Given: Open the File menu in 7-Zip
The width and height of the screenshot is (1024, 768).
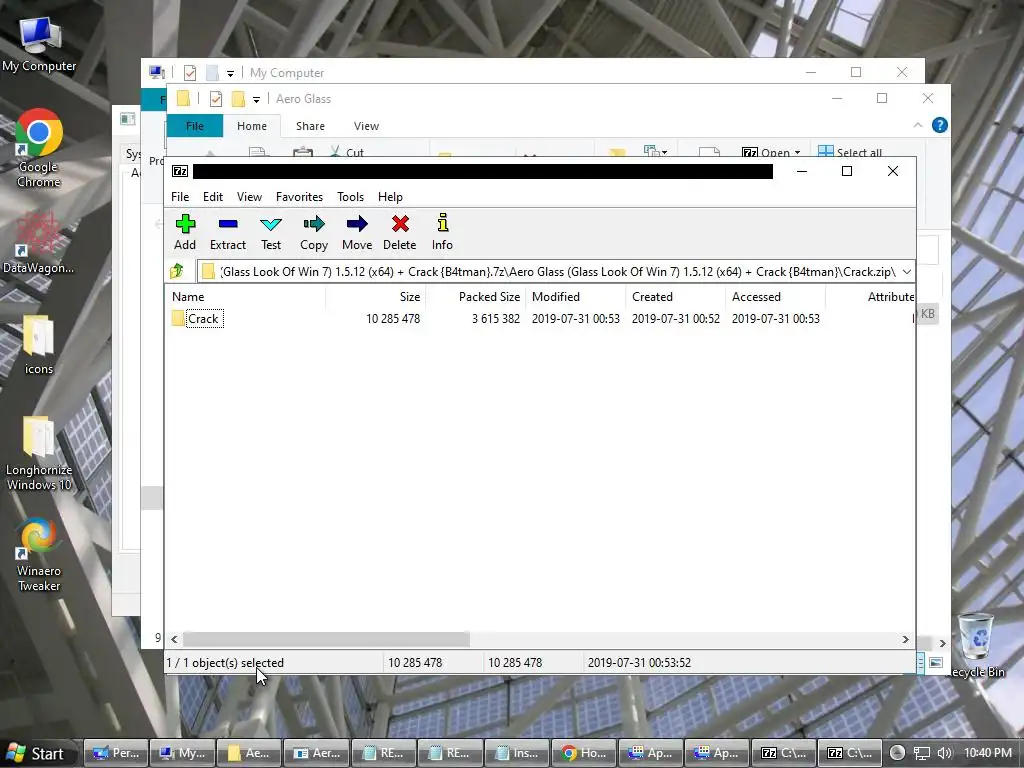Looking at the screenshot, I should (x=180, y=197).
